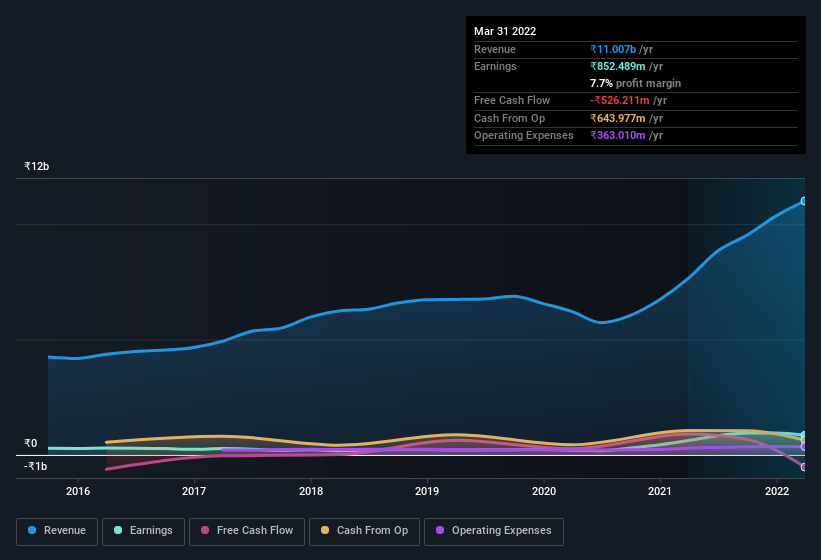
Task: Toggle the Earnings legend button
Action: pos(143,531)
